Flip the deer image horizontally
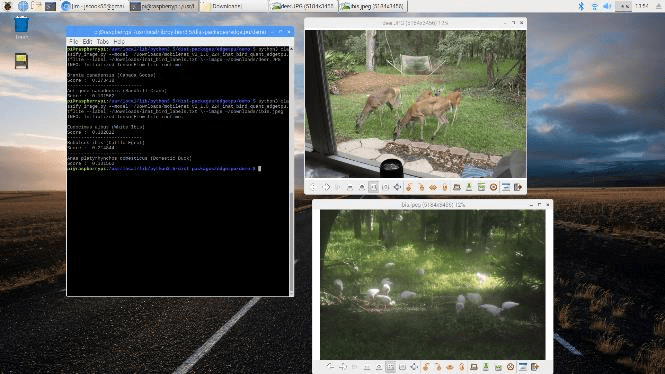665x374 pixels. 433,187
